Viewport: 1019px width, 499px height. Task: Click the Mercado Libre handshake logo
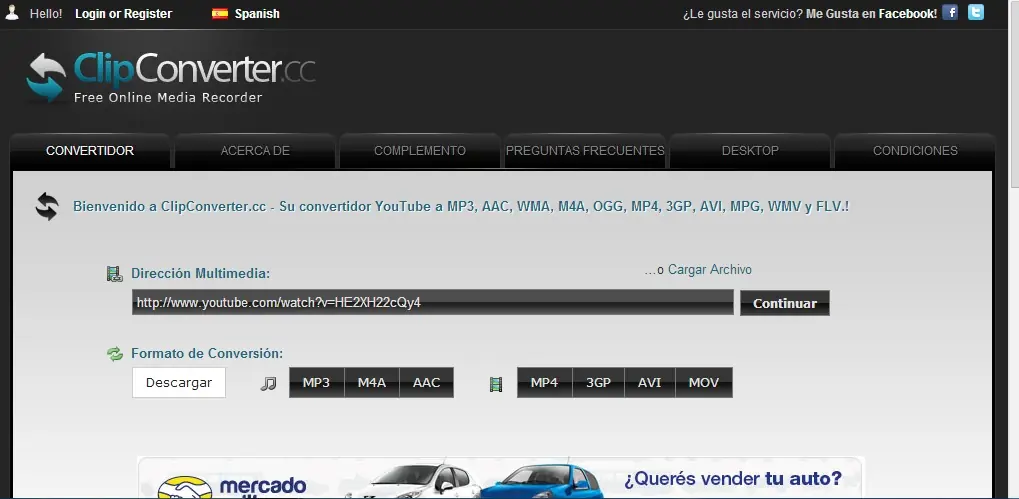coord(185,487)
